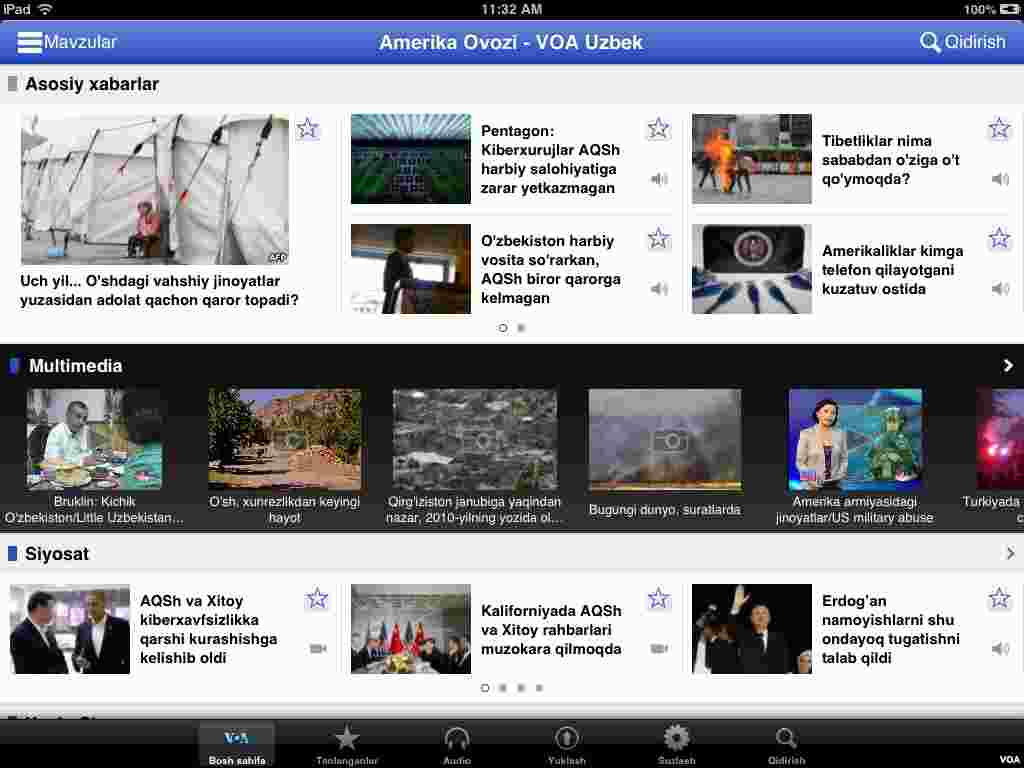Tap the Wi-Fi status icon
This screenshot has width=1024, height=768.
46,9
